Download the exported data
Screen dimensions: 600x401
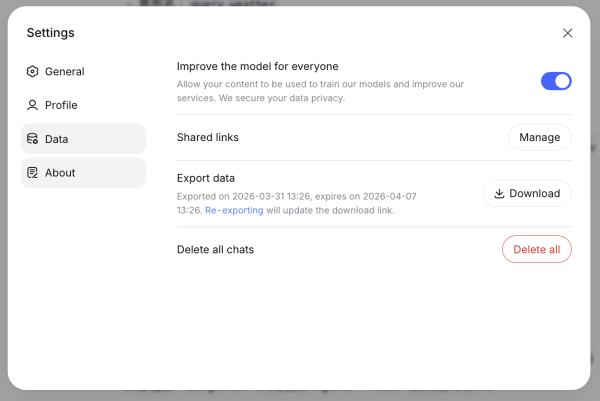(x=527, y=193)
